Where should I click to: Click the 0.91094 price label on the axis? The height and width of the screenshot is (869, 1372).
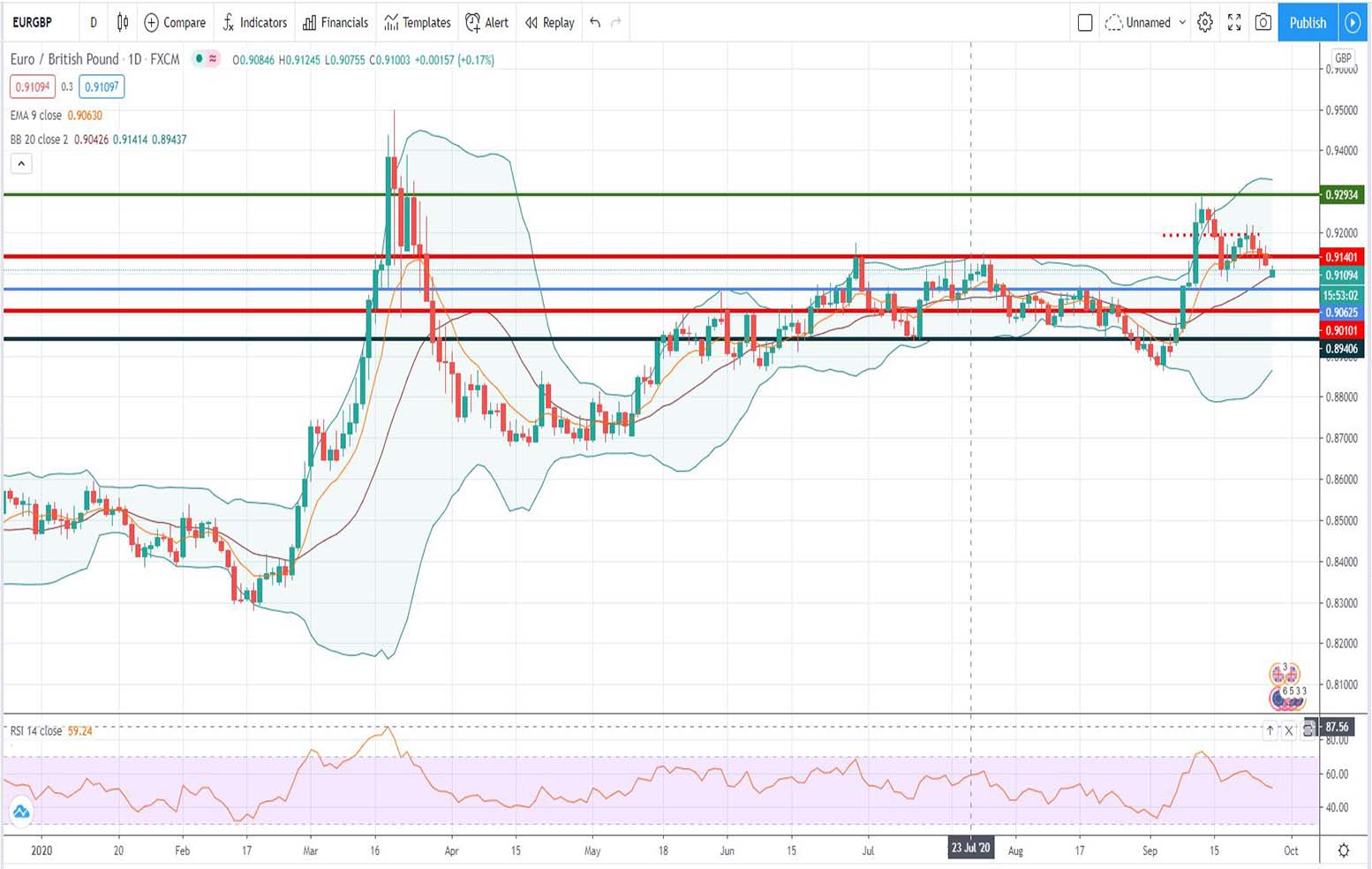[x=1340, y=276]
